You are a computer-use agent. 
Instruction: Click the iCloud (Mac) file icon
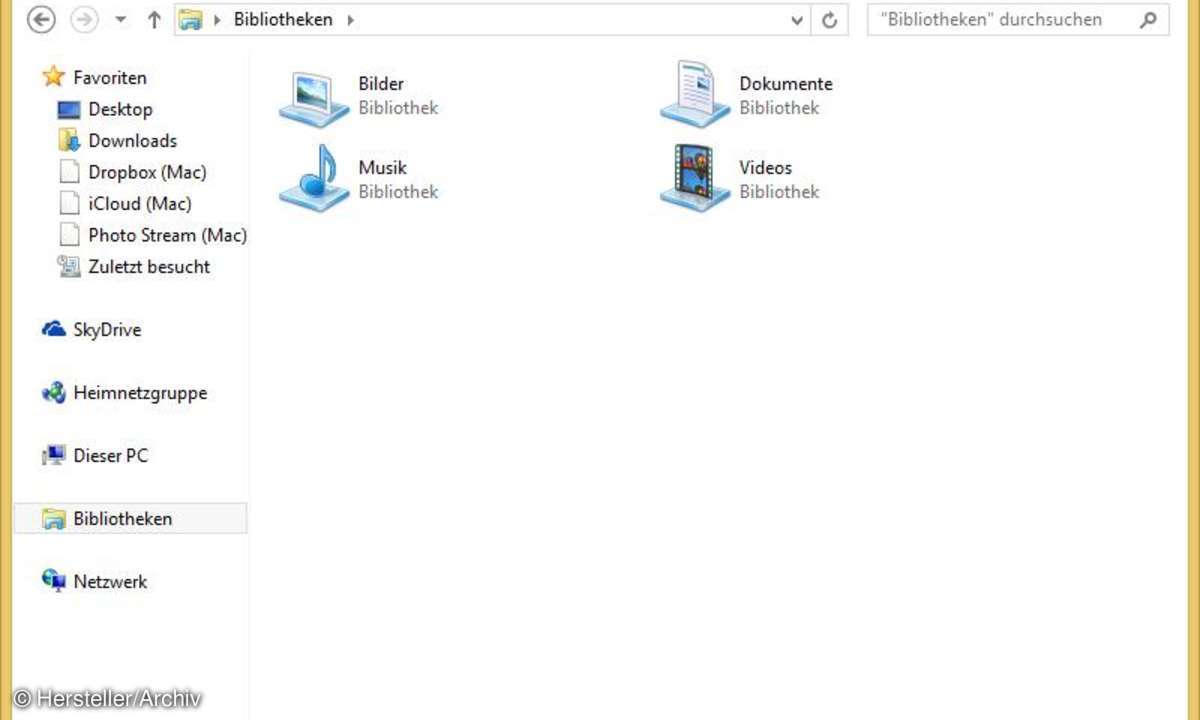[69, 203]
